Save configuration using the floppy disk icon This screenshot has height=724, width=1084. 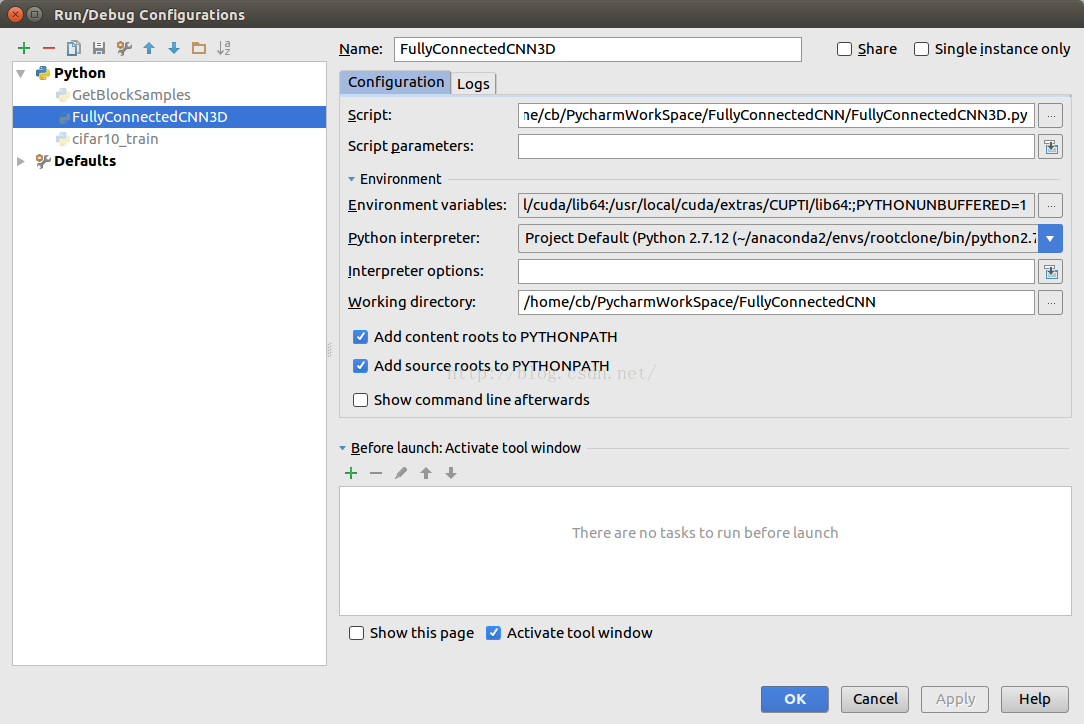click(x=99, y=48)
